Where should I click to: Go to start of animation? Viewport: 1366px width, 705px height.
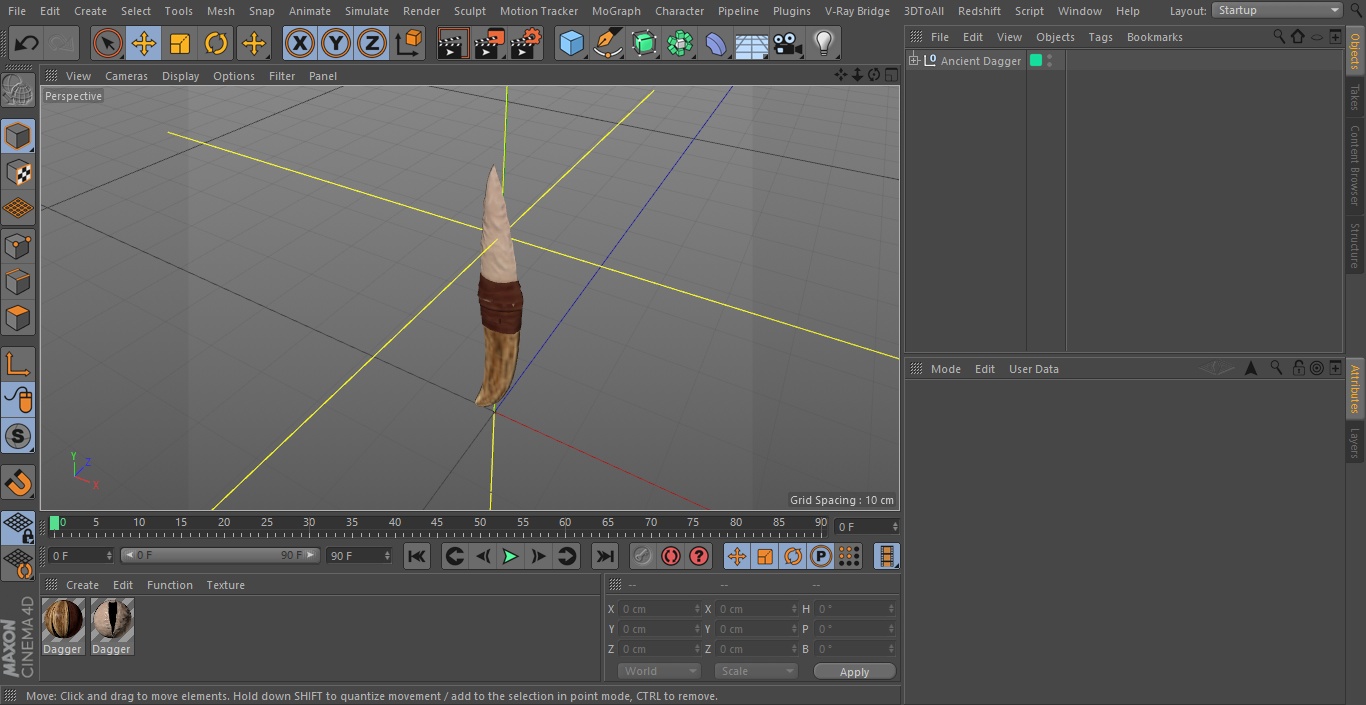pos(417,556)
